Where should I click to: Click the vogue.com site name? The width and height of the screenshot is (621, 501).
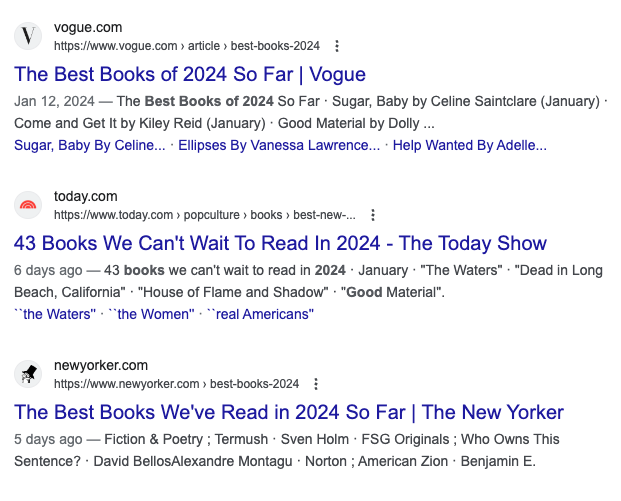(88, 28)
